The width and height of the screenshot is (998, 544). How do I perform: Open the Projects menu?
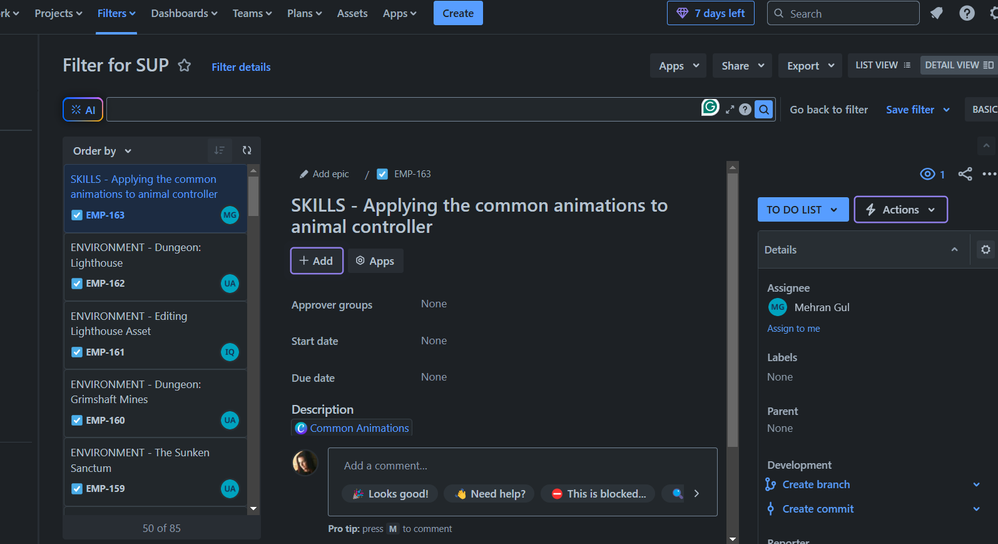pyautogui.click(x=58, y=13)
